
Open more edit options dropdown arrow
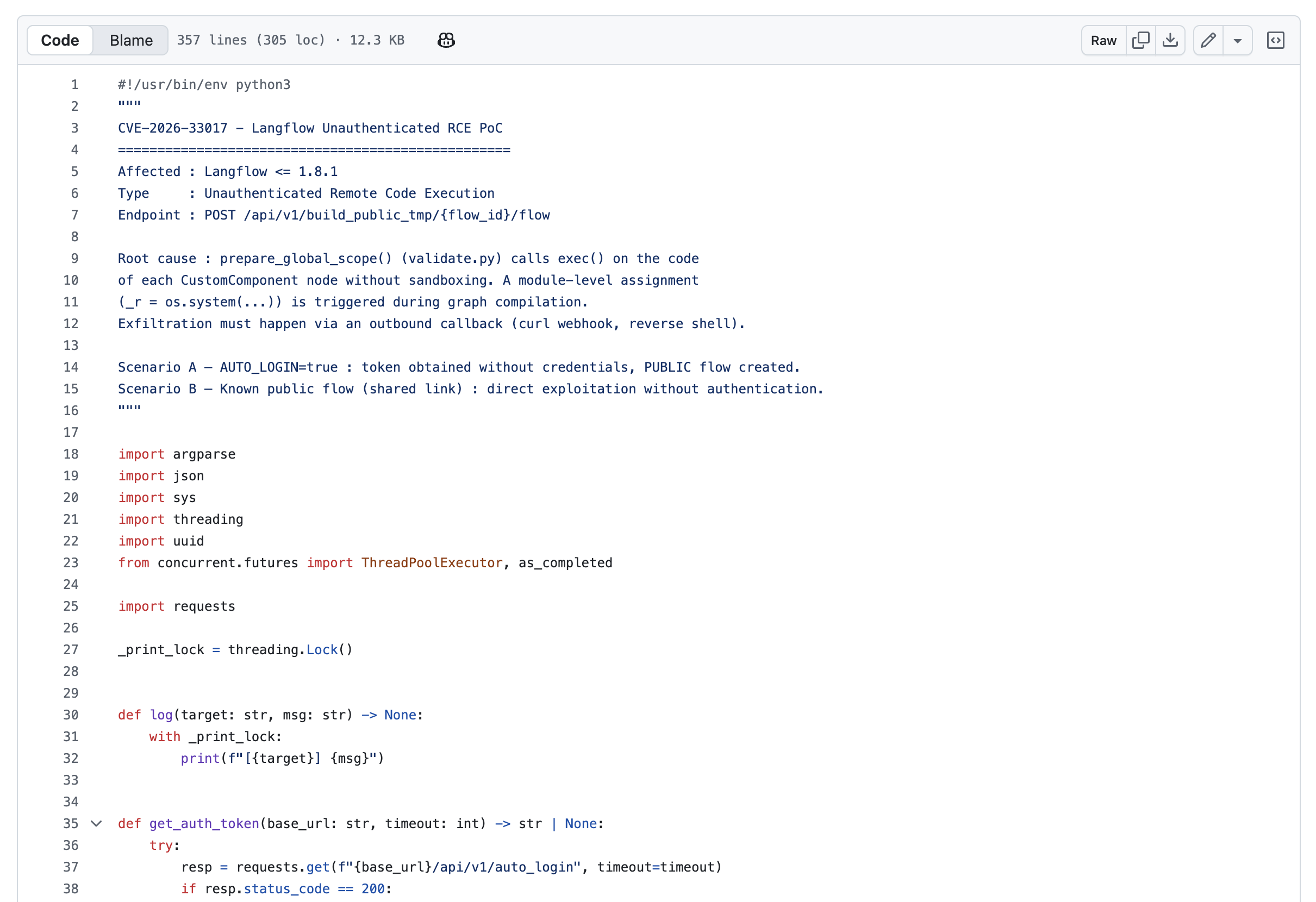(1237, 40)
